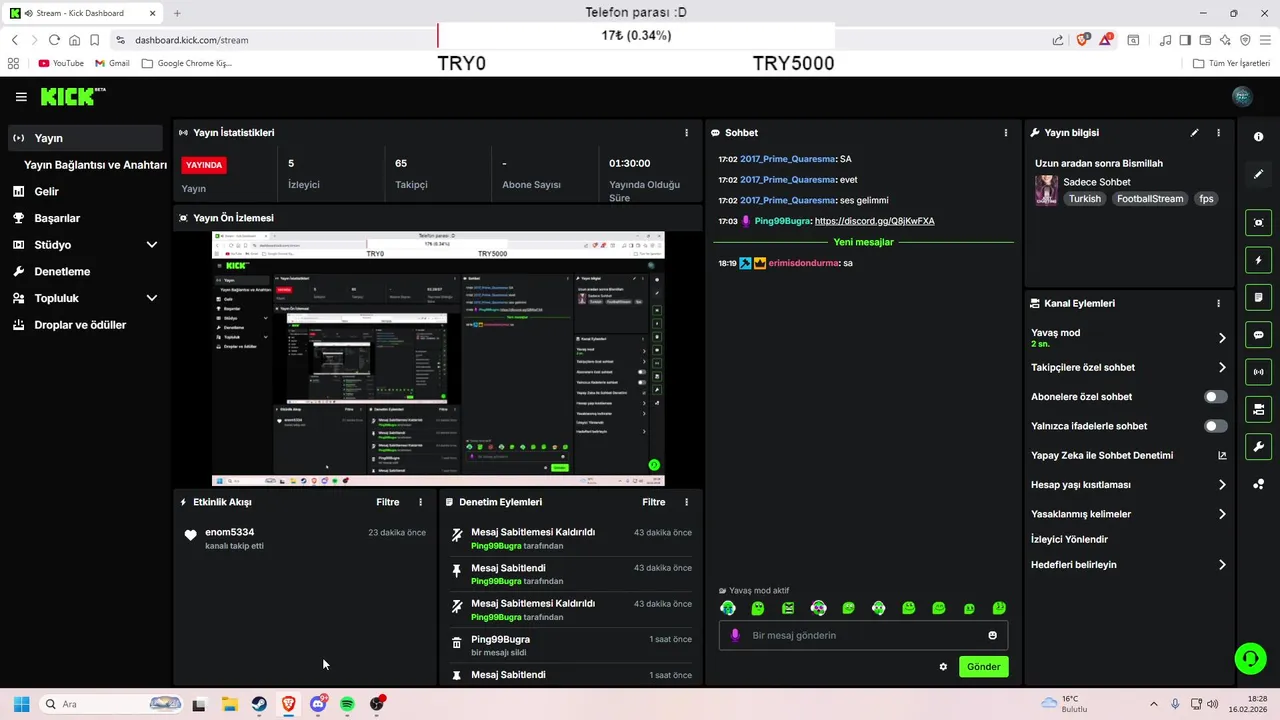Open Discord from the taskbar
Image resolution: width=1280 pixels, height=720 pixels.
pyautogui.click(x=318, y=704)
